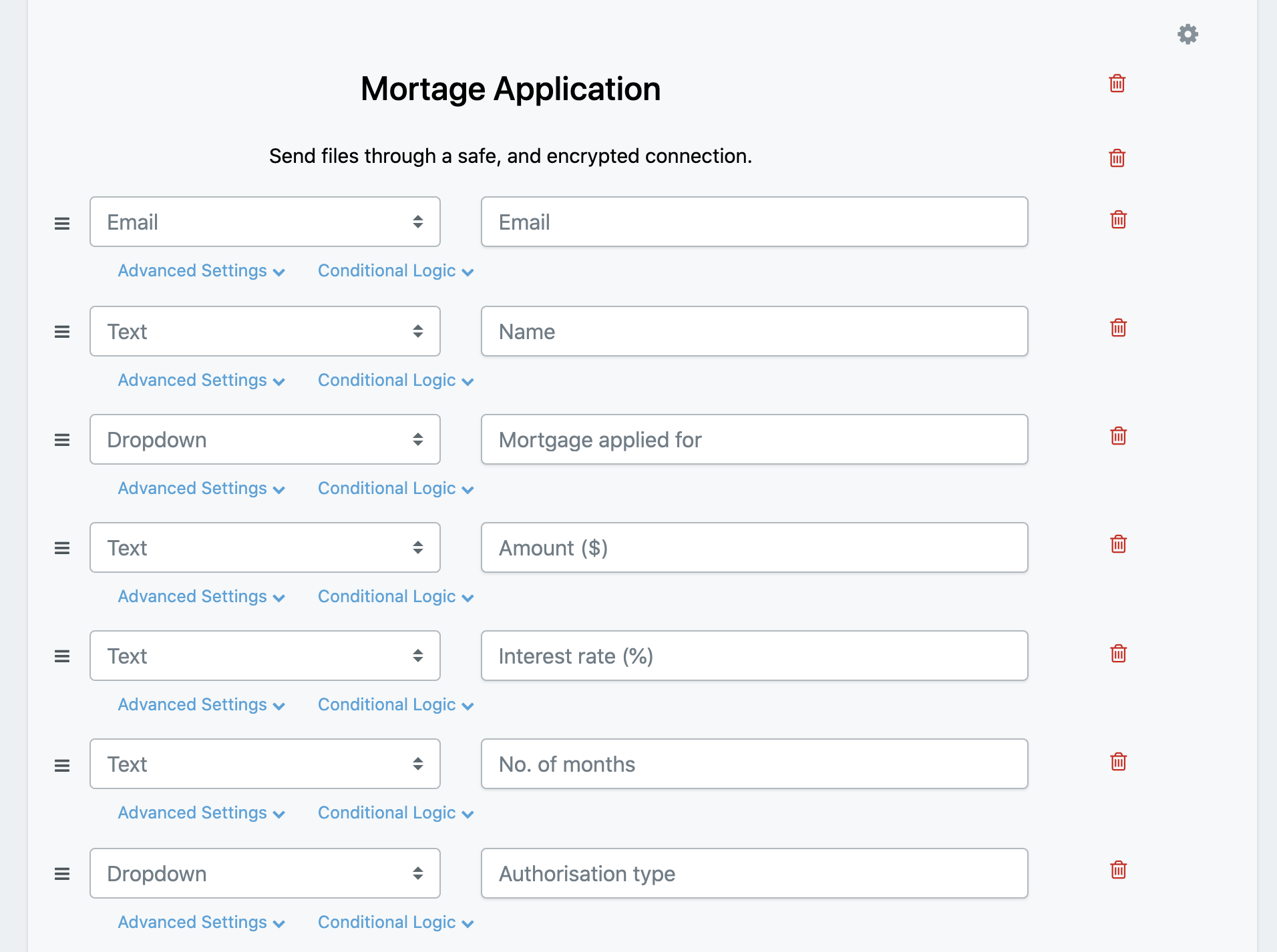
Task: Expand Advanced Settings under Interest rate
Action: 202,704
